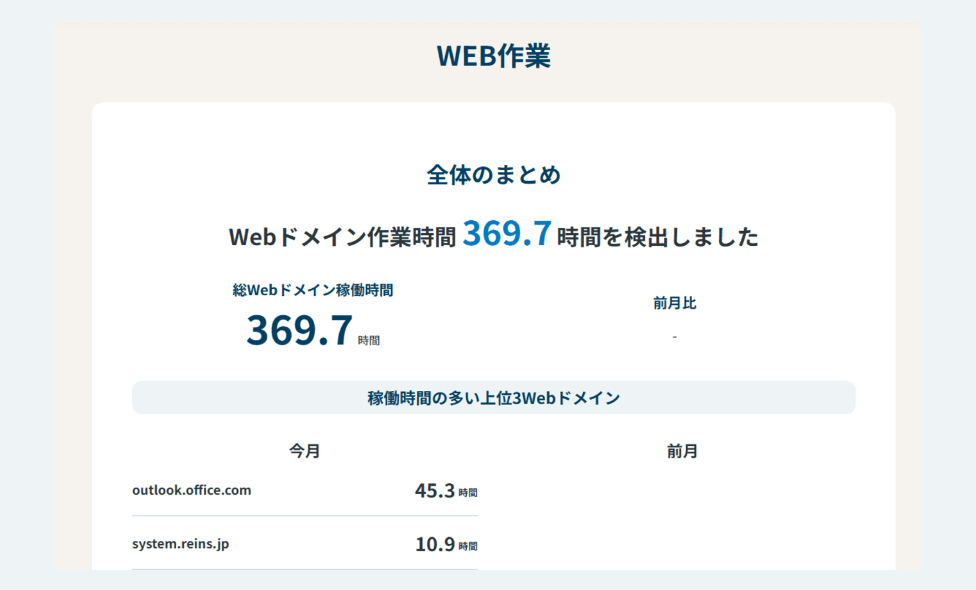Click the 稼働時間の多い上位3Webドメイン section bar
The height and width of the screenshot is (590, 976).
[491, 397]
